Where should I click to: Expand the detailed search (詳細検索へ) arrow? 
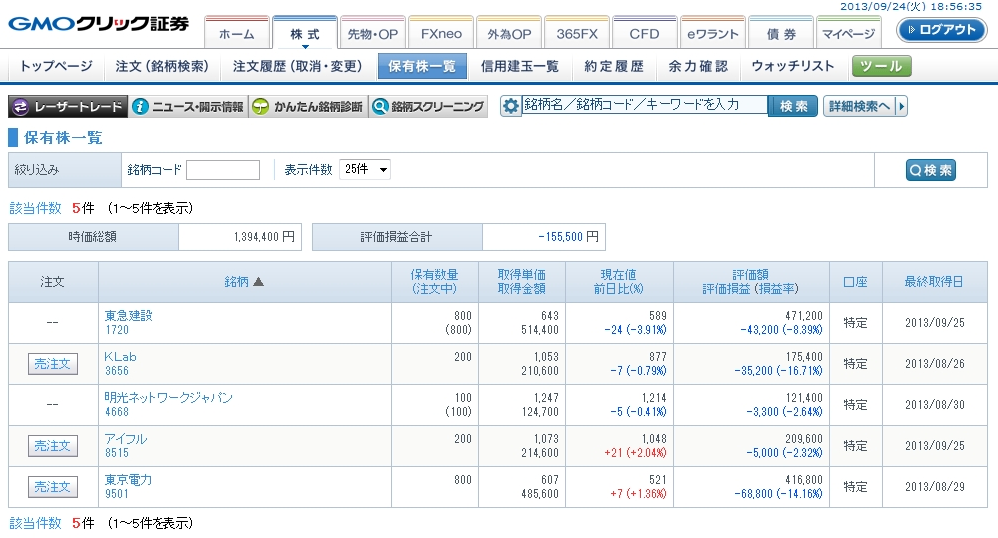point(901,106)
